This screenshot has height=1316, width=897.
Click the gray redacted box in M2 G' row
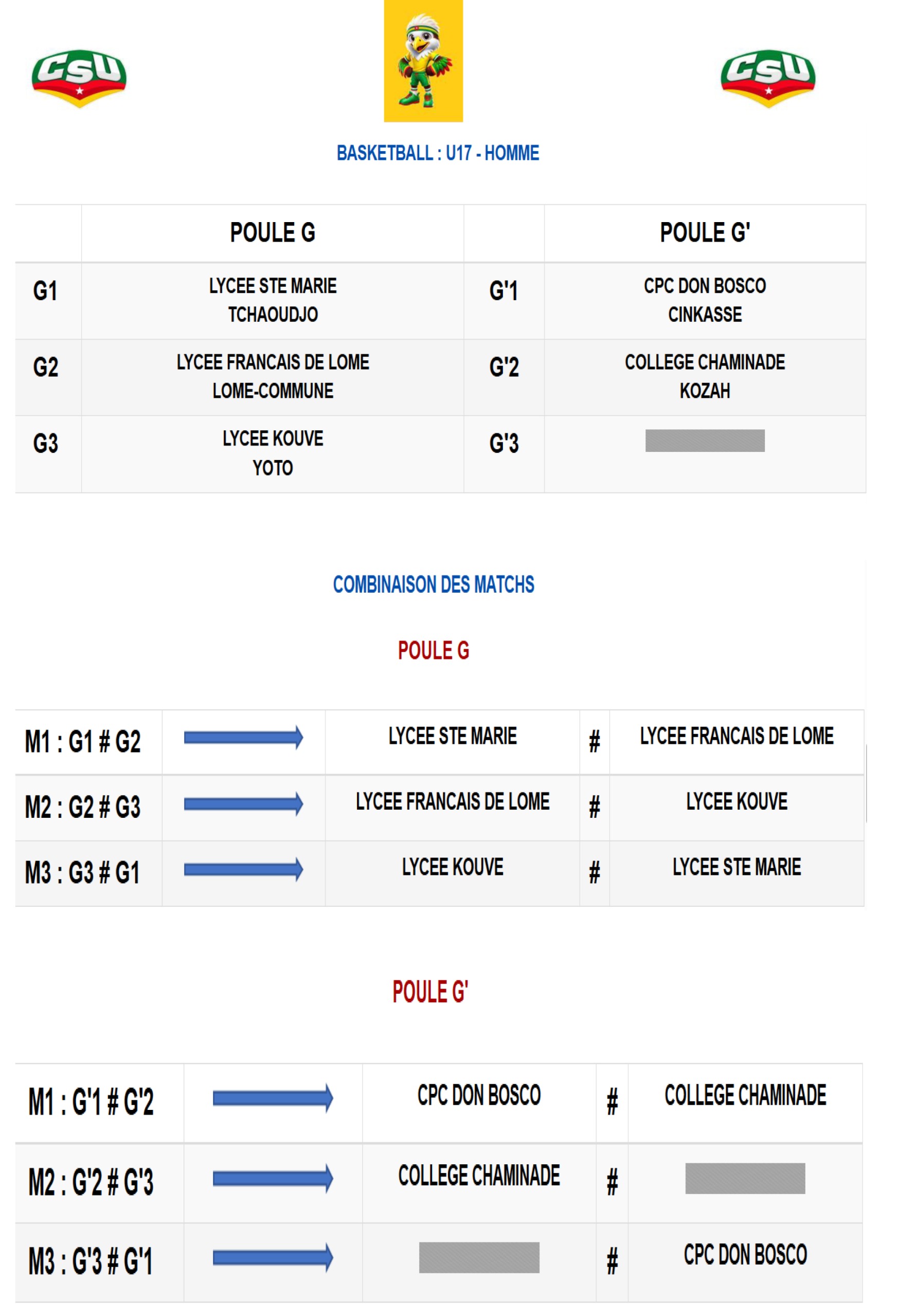(745, 1178)
